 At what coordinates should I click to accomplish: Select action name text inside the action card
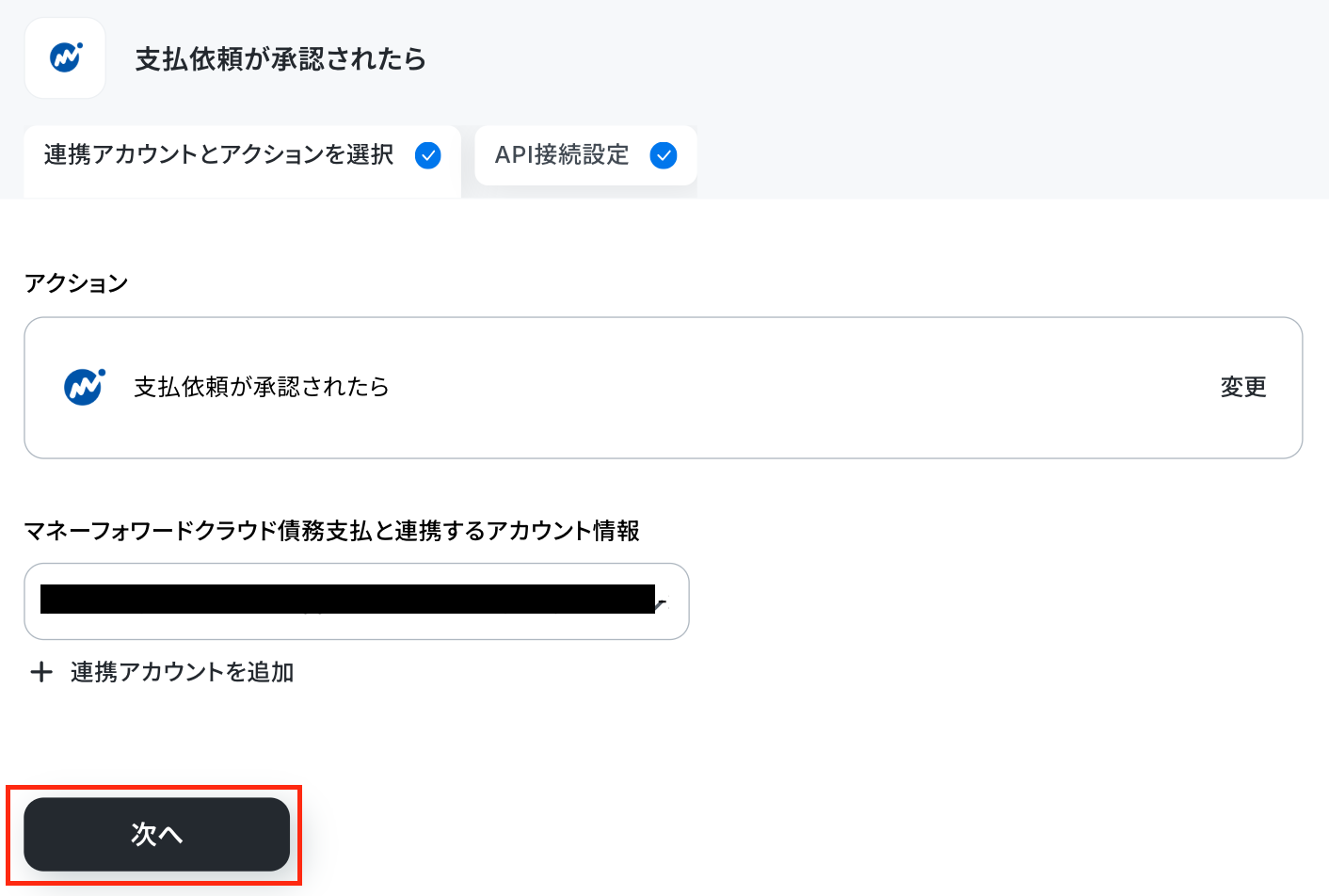point(262,387)
